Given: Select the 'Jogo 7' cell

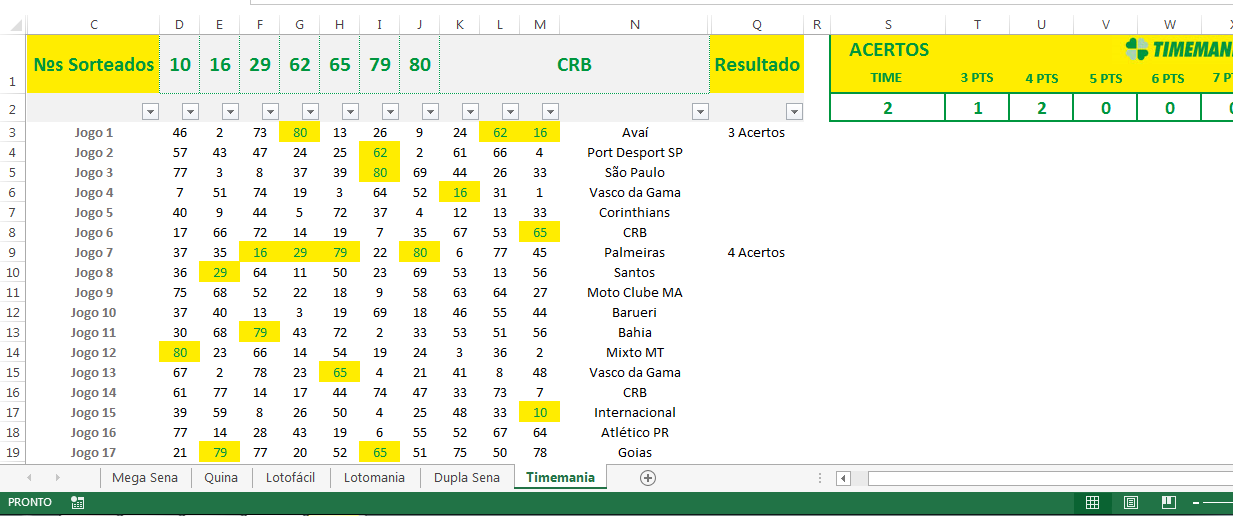Looking at the screenshot, I should click(94, 252).
